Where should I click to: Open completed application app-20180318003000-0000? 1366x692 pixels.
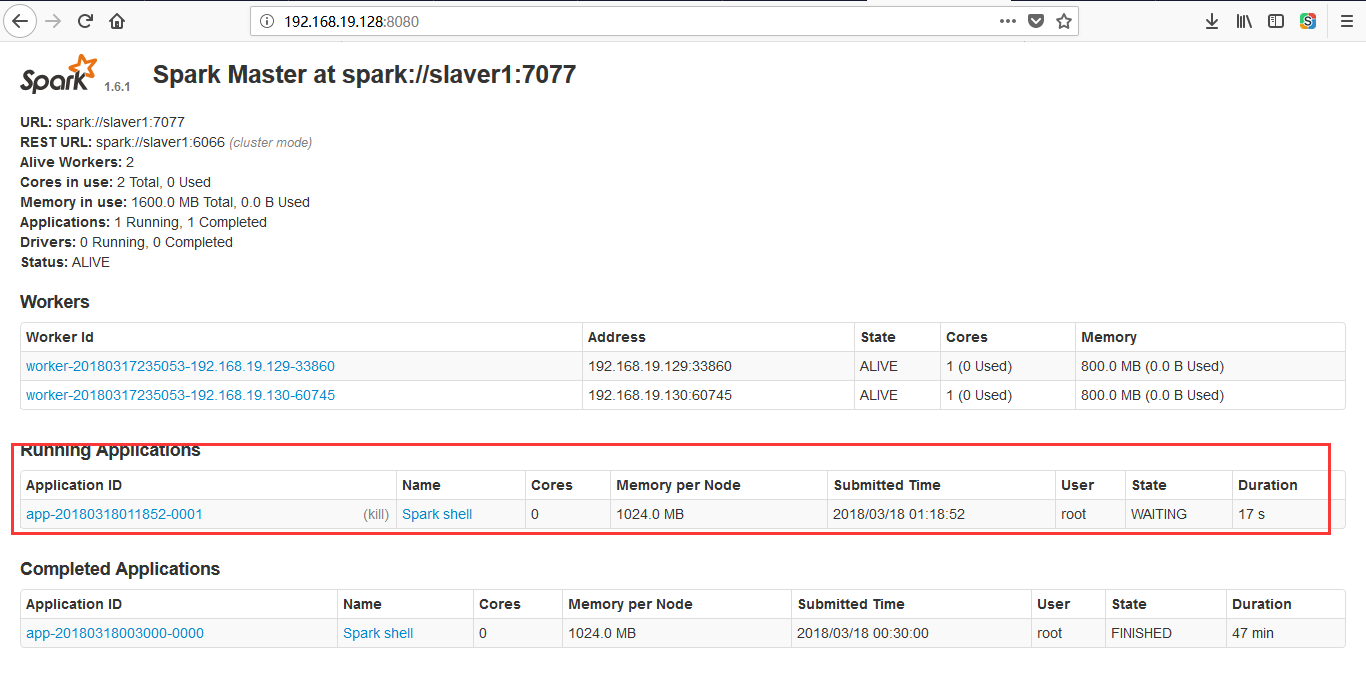click(115, 633)
